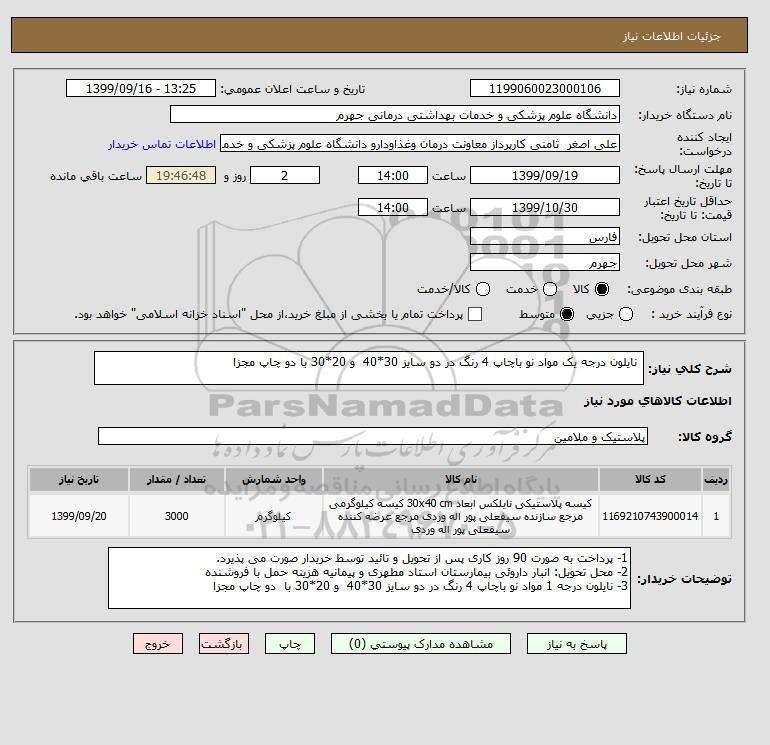Click the تاریخ نیاز column header
The image size is (770, 745).
[x=79, y=479]
